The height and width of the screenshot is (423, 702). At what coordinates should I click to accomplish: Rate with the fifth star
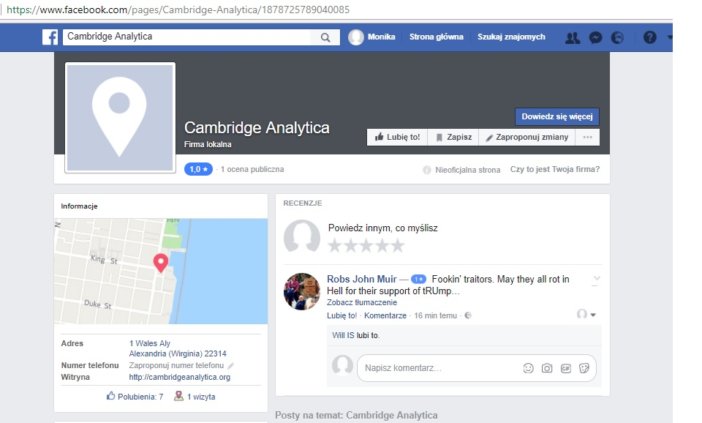[x=398, y=245]
